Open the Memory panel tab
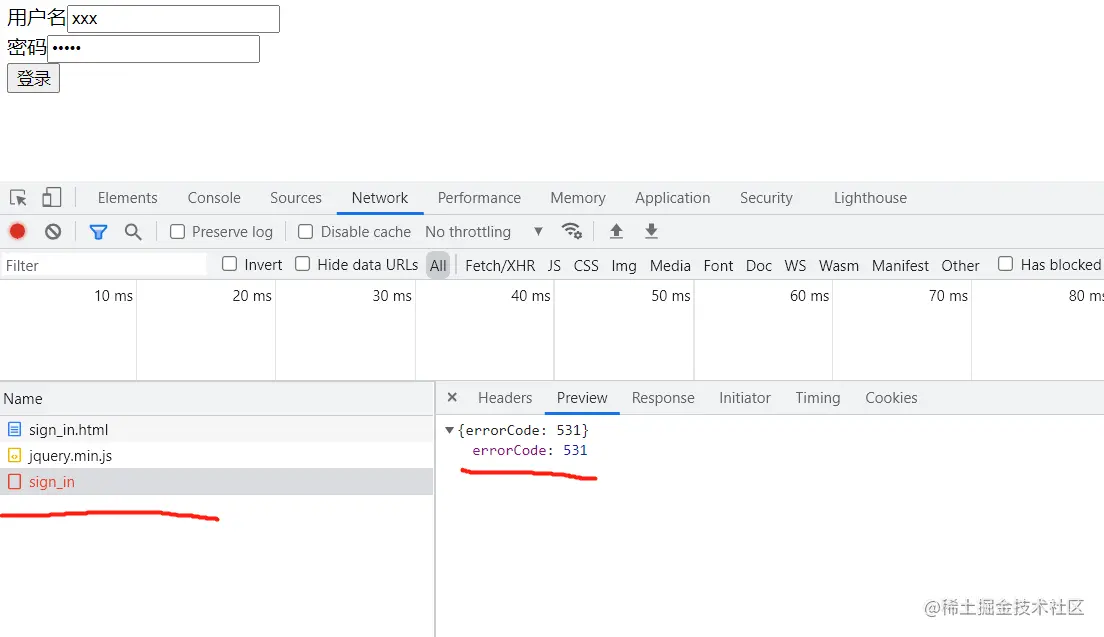 (577, 198)
